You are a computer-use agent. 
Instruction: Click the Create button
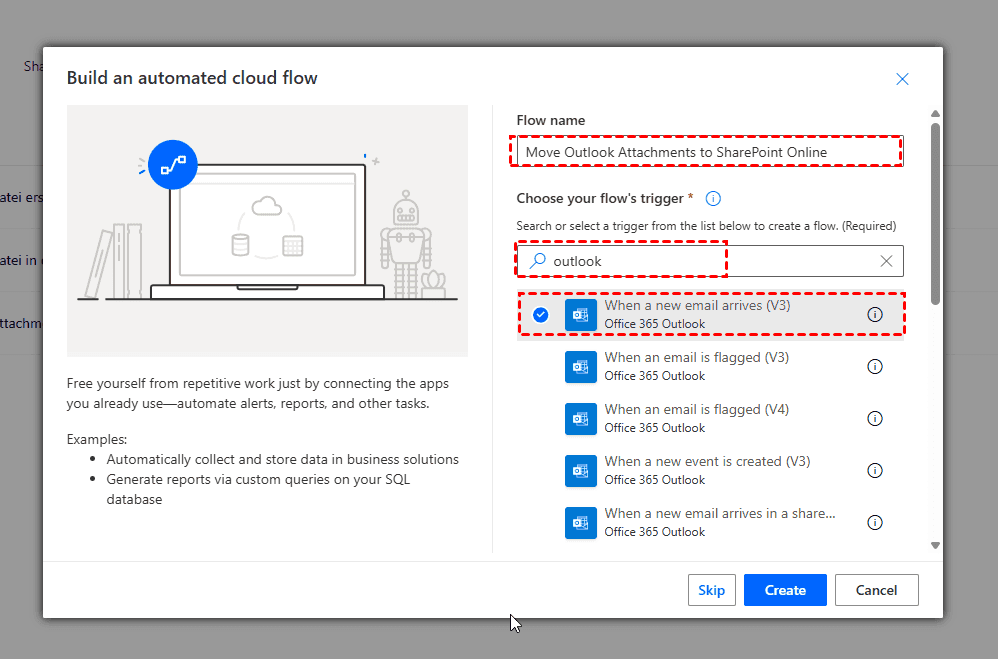pyautogui.click(x=785, y=590)
